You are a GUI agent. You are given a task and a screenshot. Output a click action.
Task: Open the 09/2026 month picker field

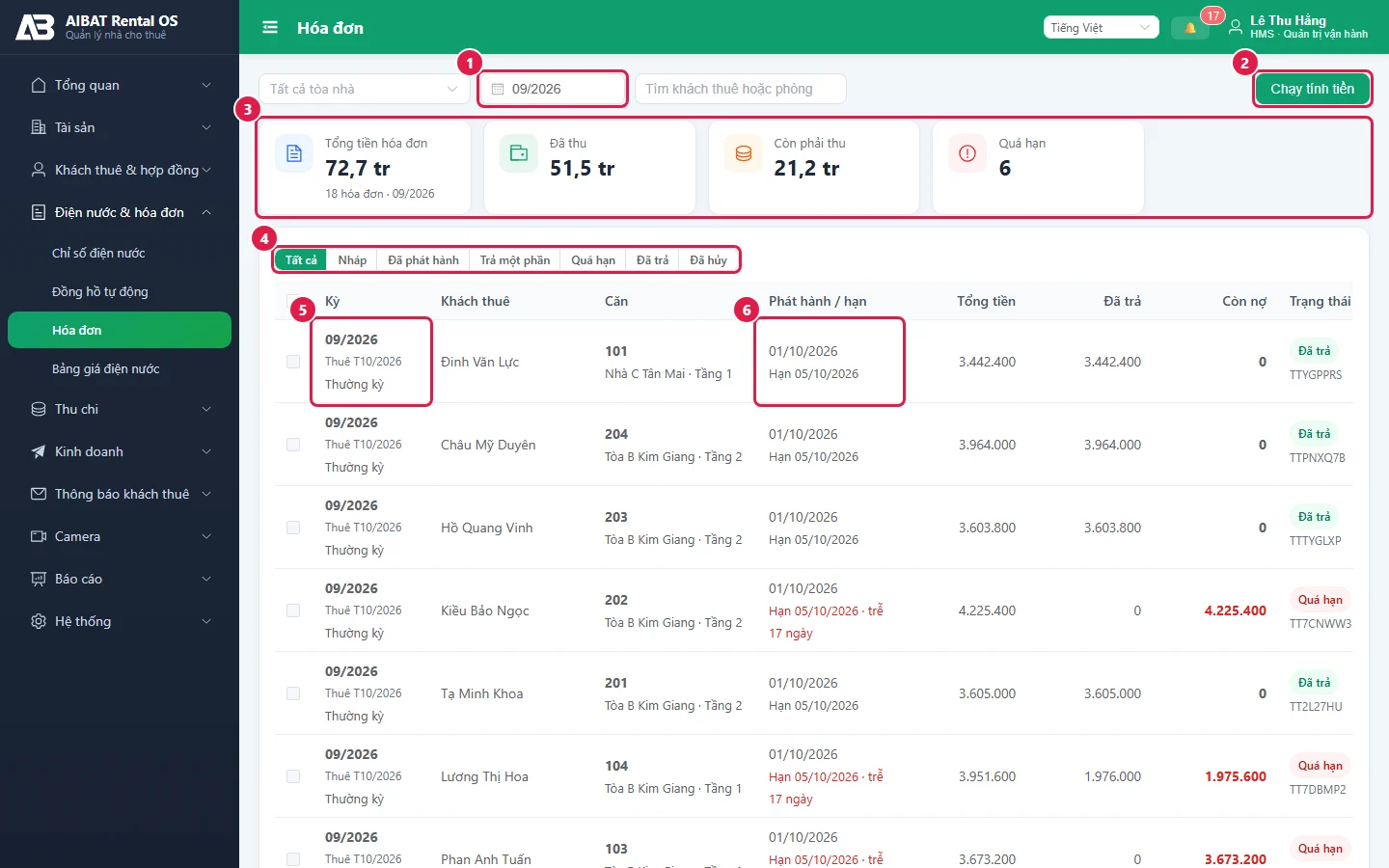(x=553, y=89)
